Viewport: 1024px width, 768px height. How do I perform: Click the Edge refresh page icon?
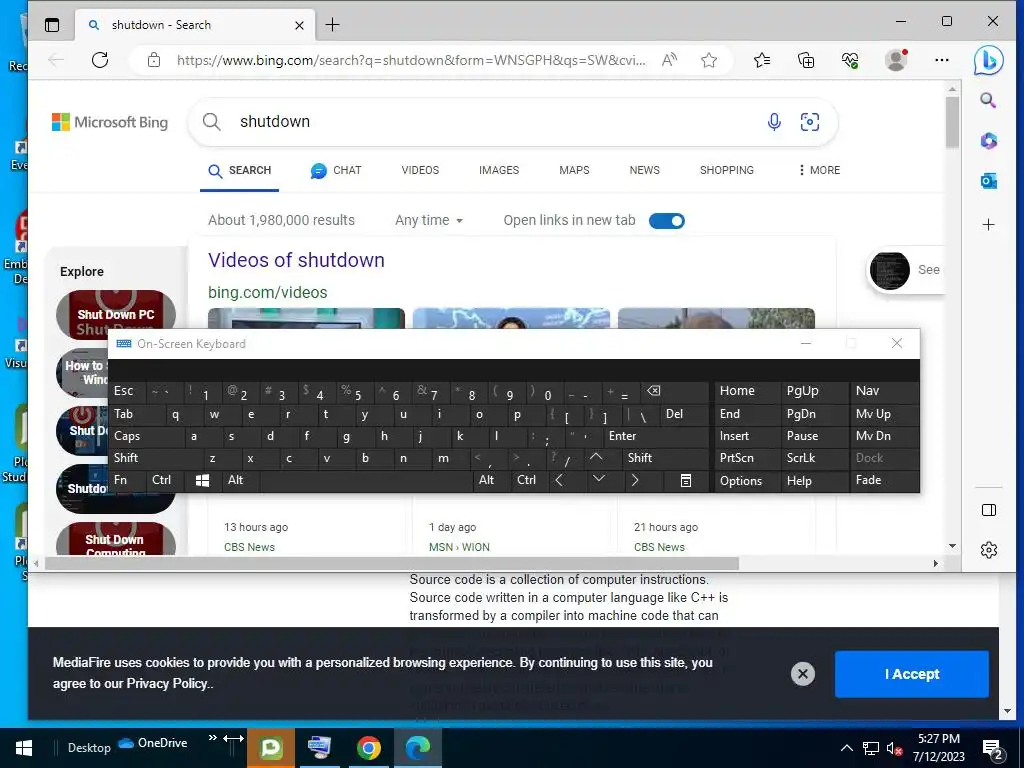point(100,60)
